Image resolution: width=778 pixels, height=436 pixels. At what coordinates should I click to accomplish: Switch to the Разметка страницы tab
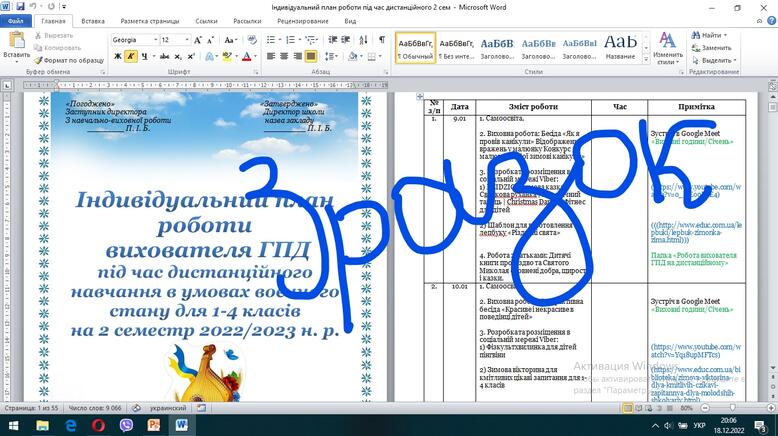[x=150, y=21]
